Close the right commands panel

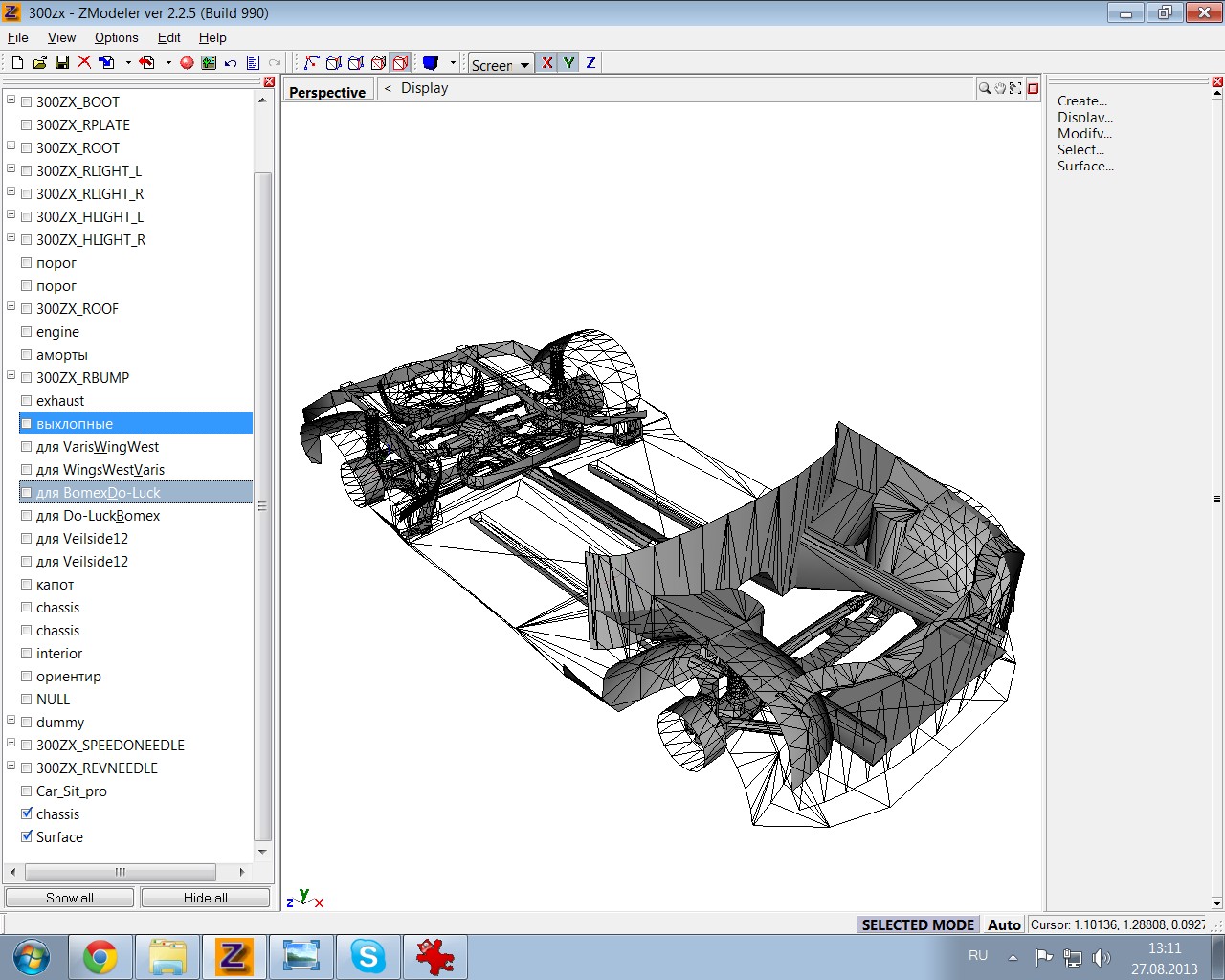1217,82
